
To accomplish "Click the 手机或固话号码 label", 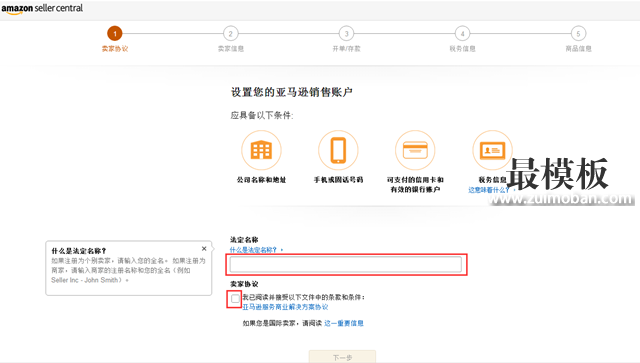I will click(338, 180).
